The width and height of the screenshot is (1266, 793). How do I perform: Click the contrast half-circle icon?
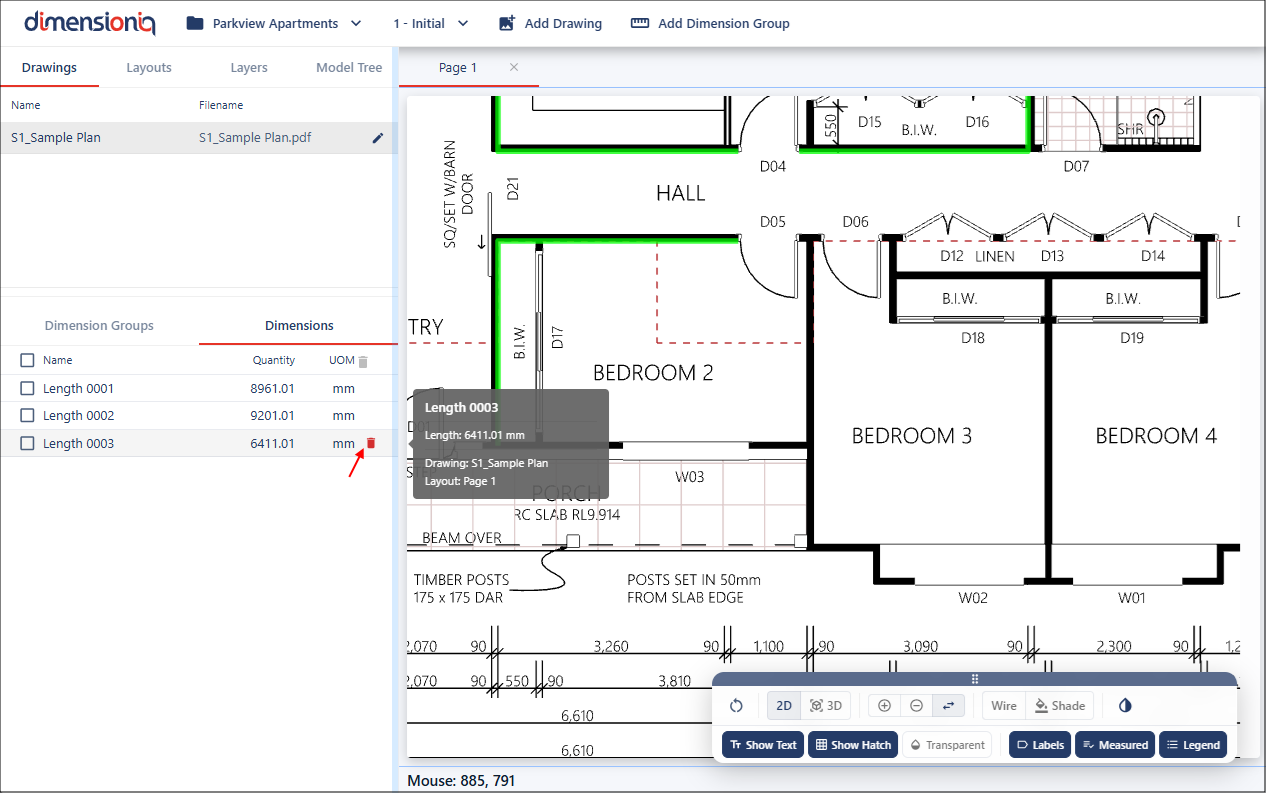(x=1125, y=706)
